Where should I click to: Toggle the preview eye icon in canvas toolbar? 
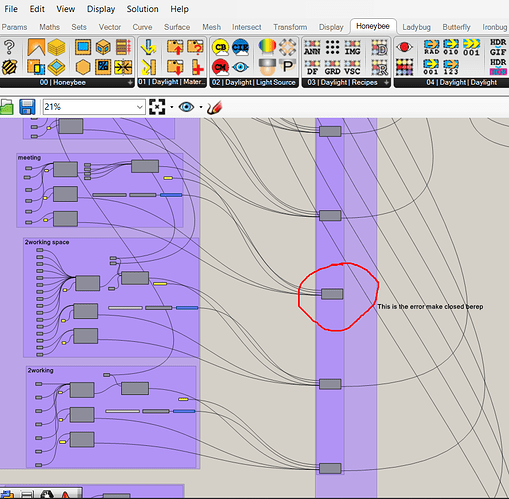click(186, 107)
